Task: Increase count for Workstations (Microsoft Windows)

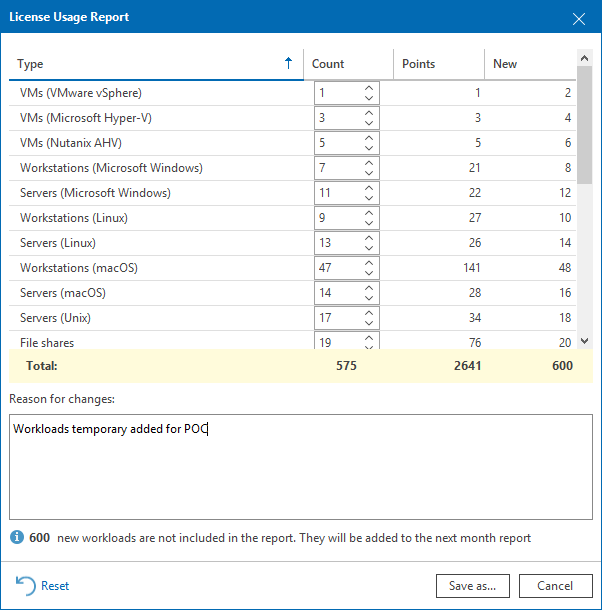Action: pyautogui.click(x=369, y=163)
